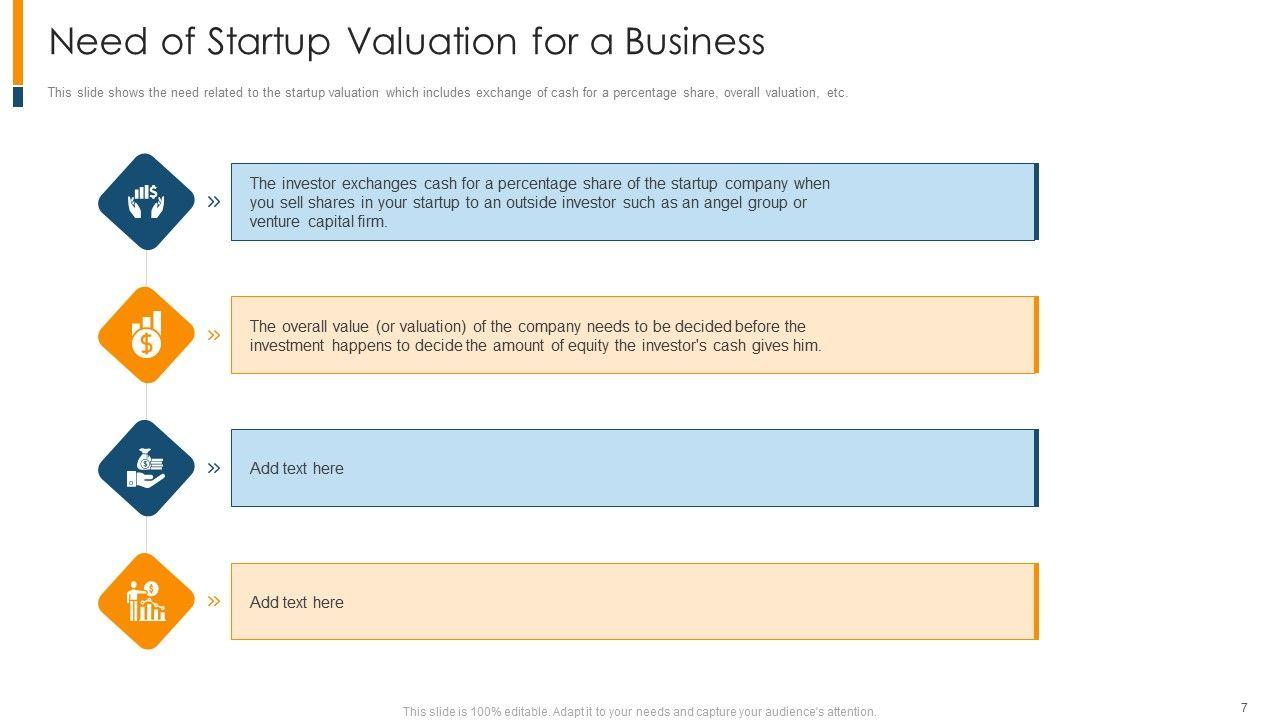Click the small blue accent bar beside subtitle
This screenshot has height=720, width=1280.
(18, 97)
